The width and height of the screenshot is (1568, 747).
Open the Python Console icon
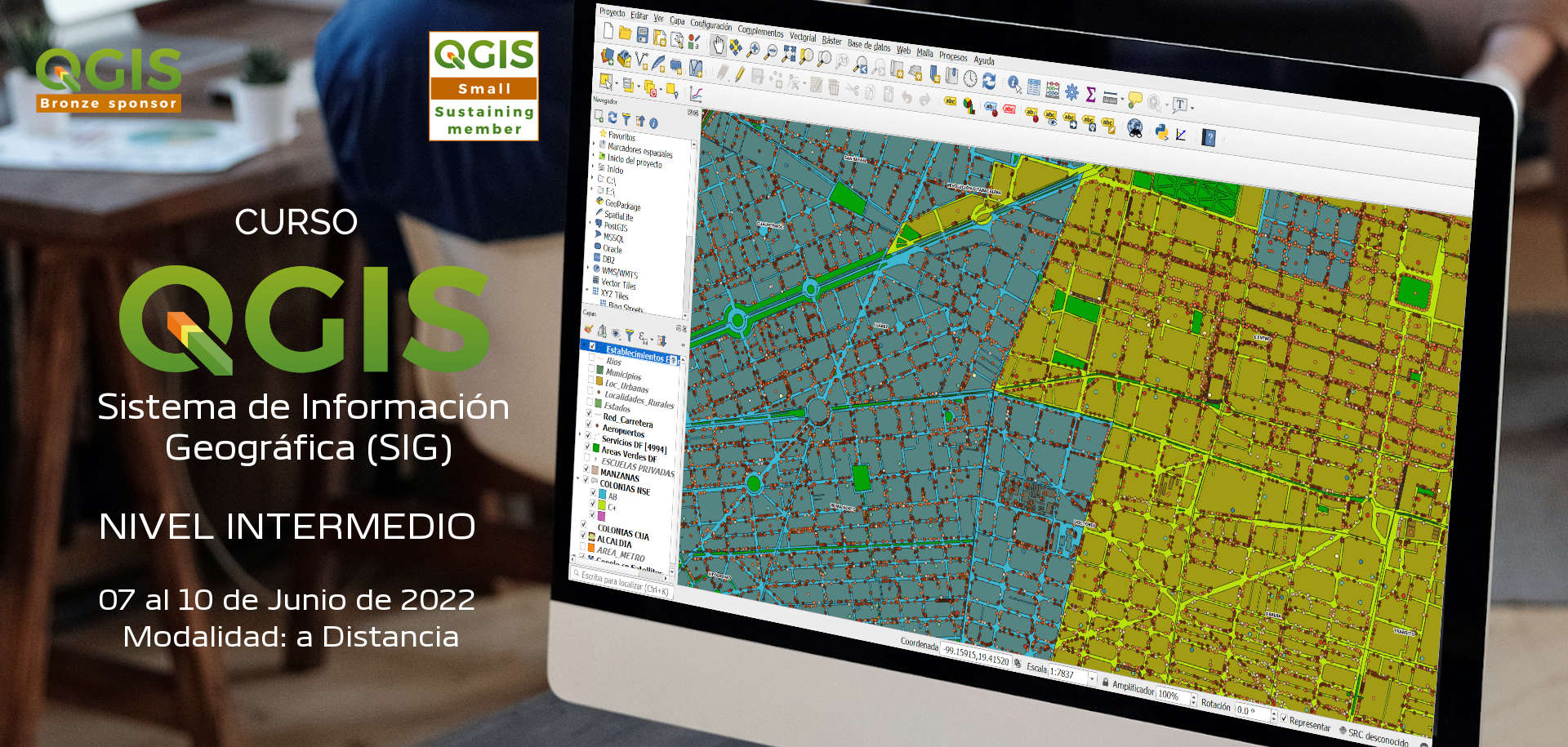click(x=1160, y=131)
